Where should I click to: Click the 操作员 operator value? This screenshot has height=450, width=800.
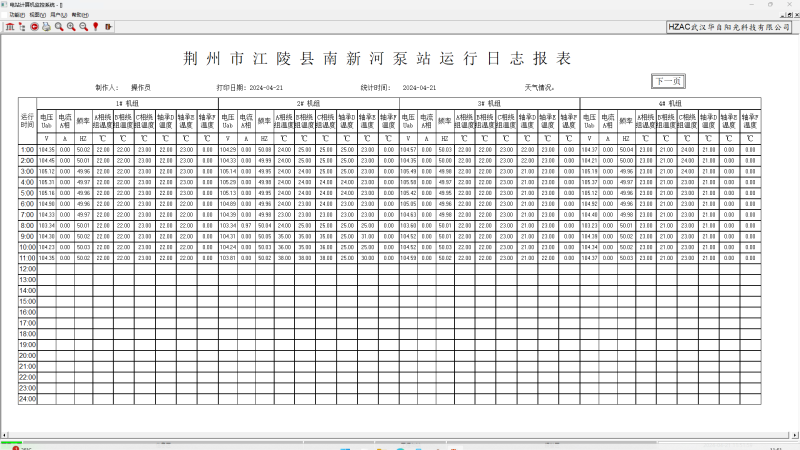141,88
